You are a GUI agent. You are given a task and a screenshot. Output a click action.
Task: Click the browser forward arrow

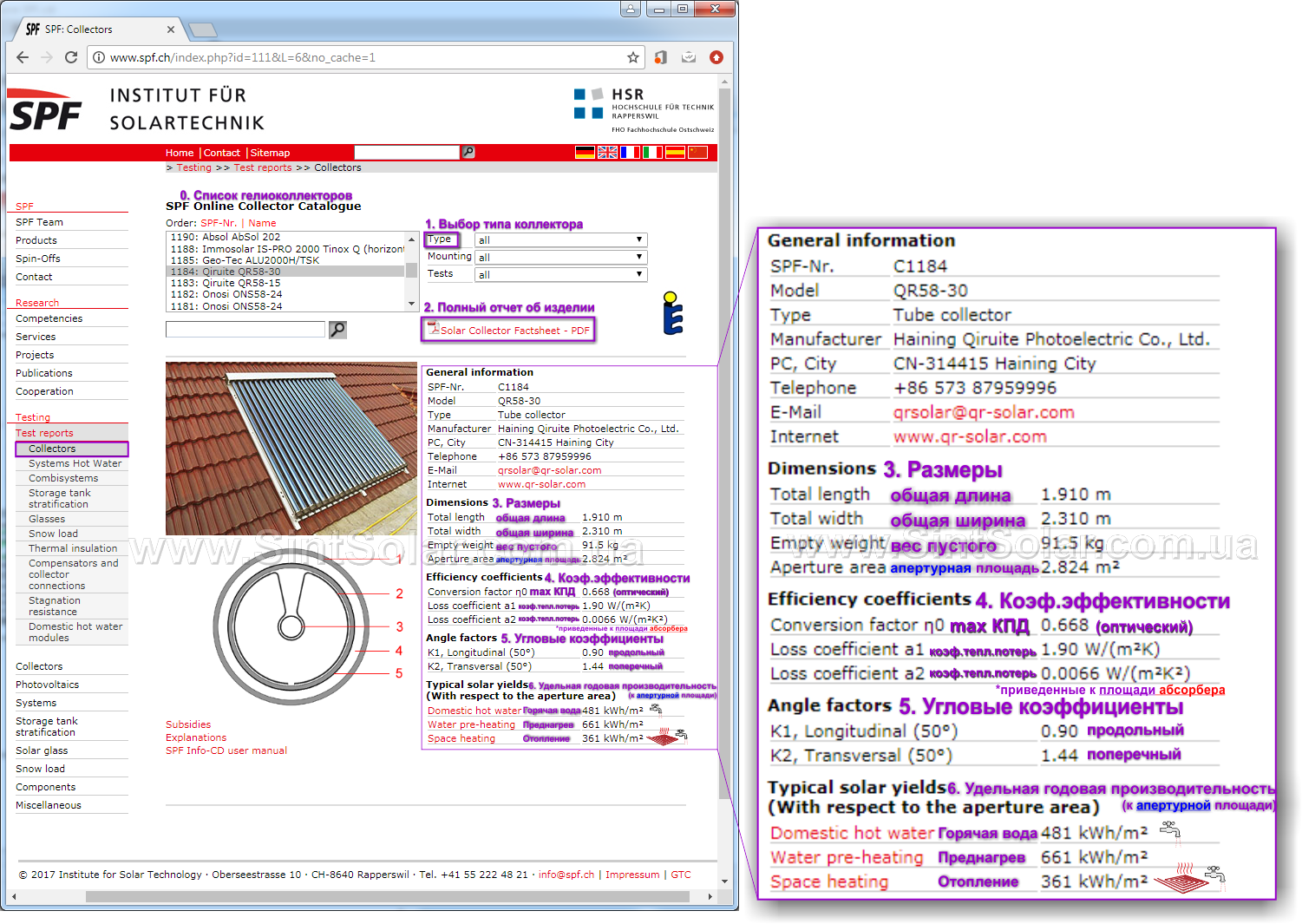pos(47,57)
